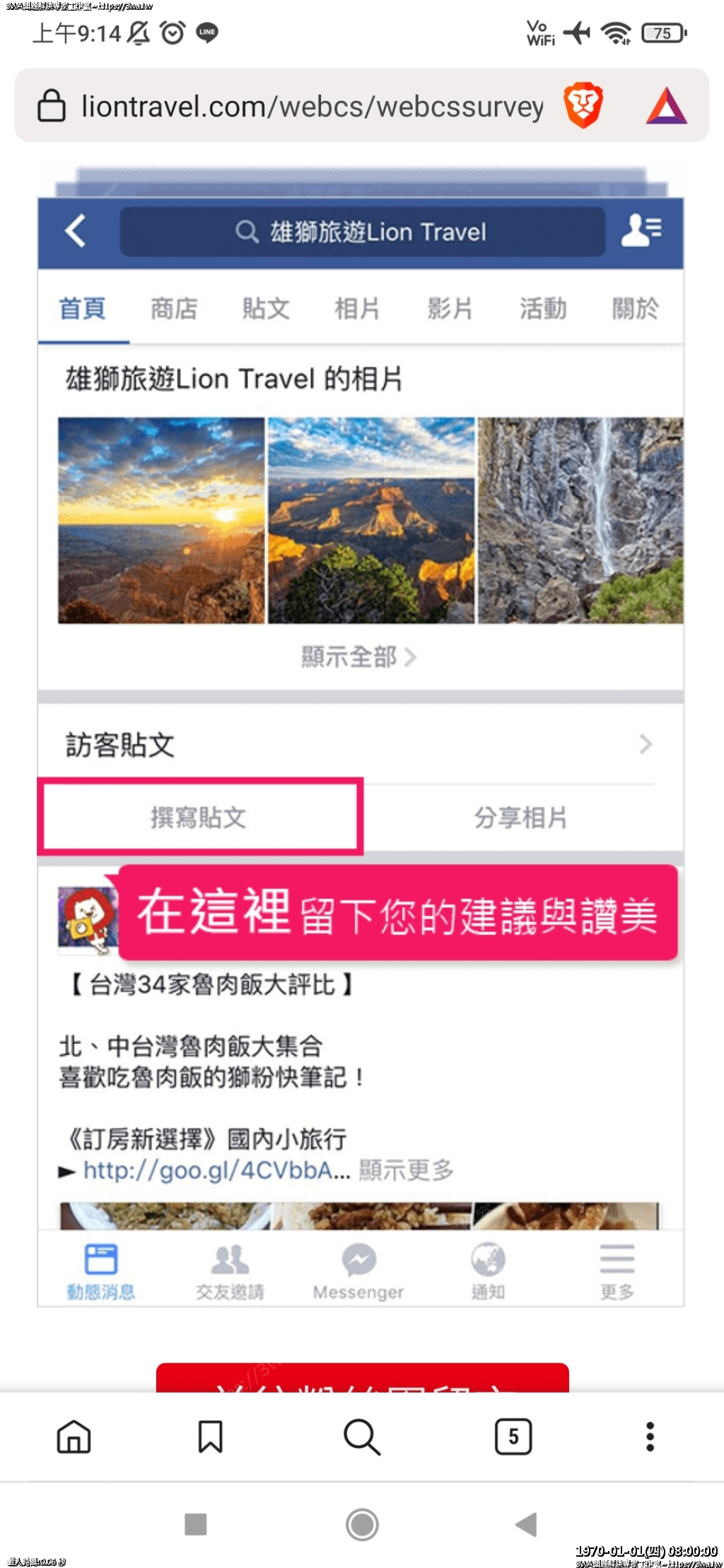Open the tab switcher showing 5

(x=513, y=1437)
